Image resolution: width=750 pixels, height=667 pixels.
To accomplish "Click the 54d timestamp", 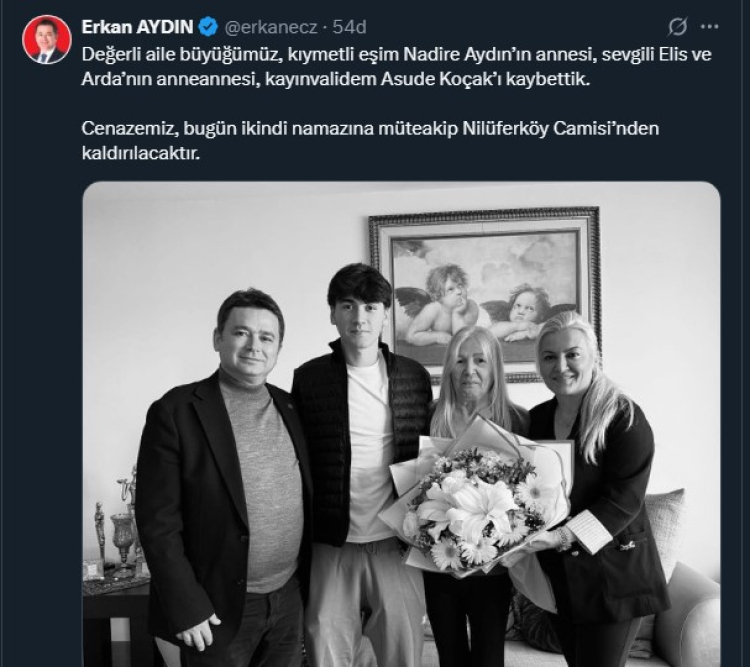I will pos(349,26).
